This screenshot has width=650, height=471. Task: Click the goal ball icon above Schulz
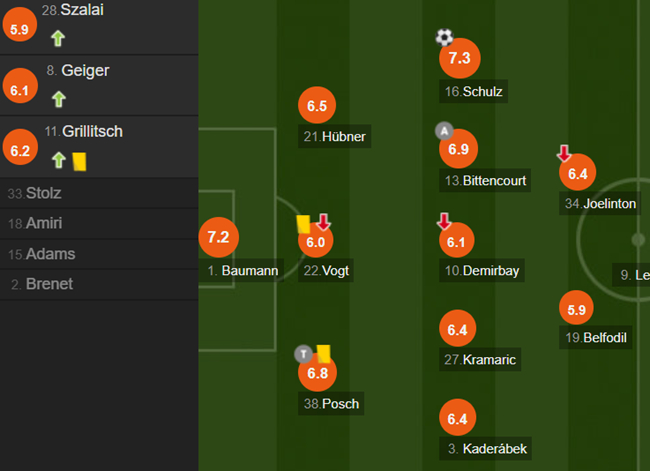coord(444,37)
